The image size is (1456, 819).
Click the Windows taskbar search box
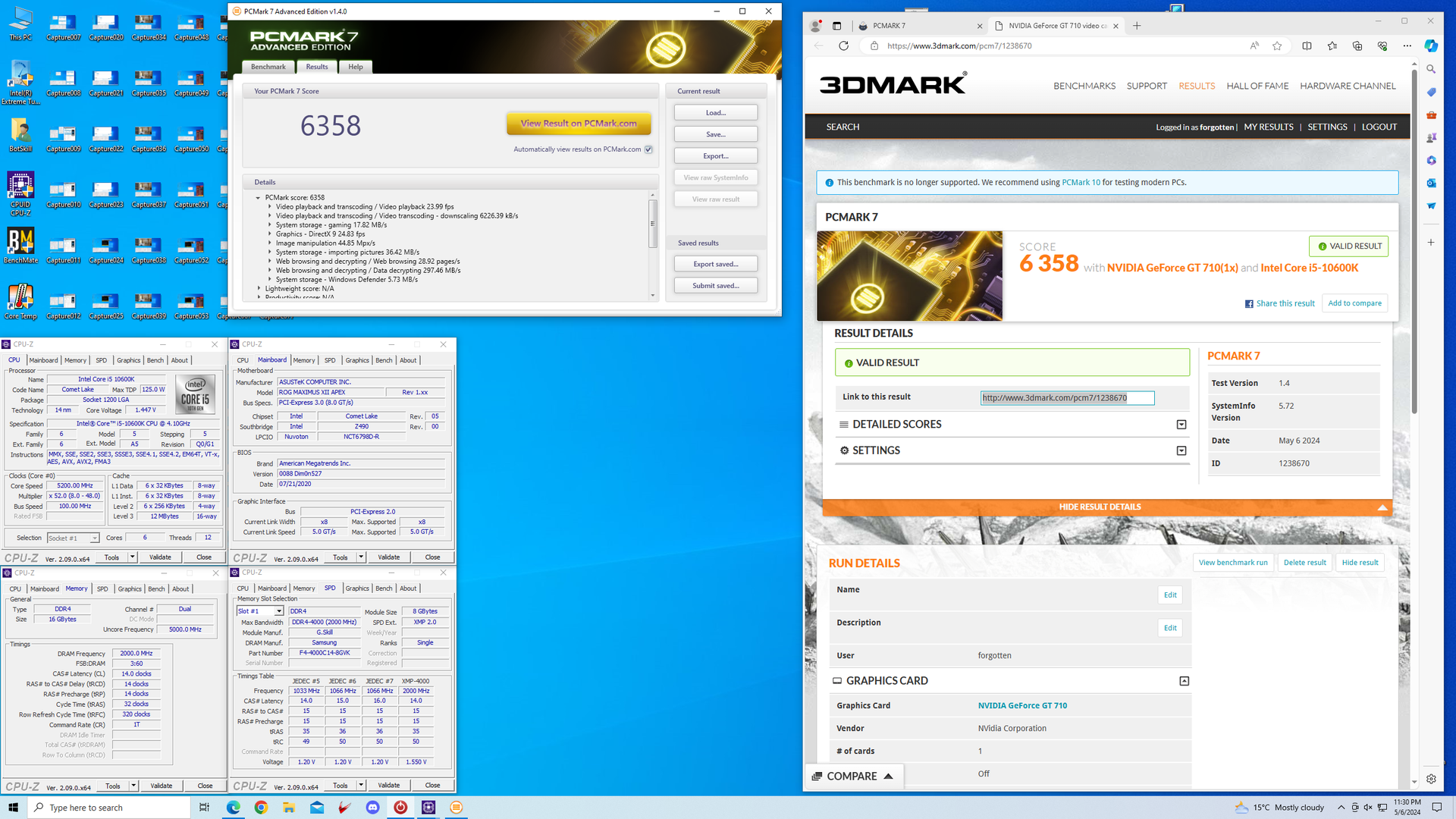point(109,808)
